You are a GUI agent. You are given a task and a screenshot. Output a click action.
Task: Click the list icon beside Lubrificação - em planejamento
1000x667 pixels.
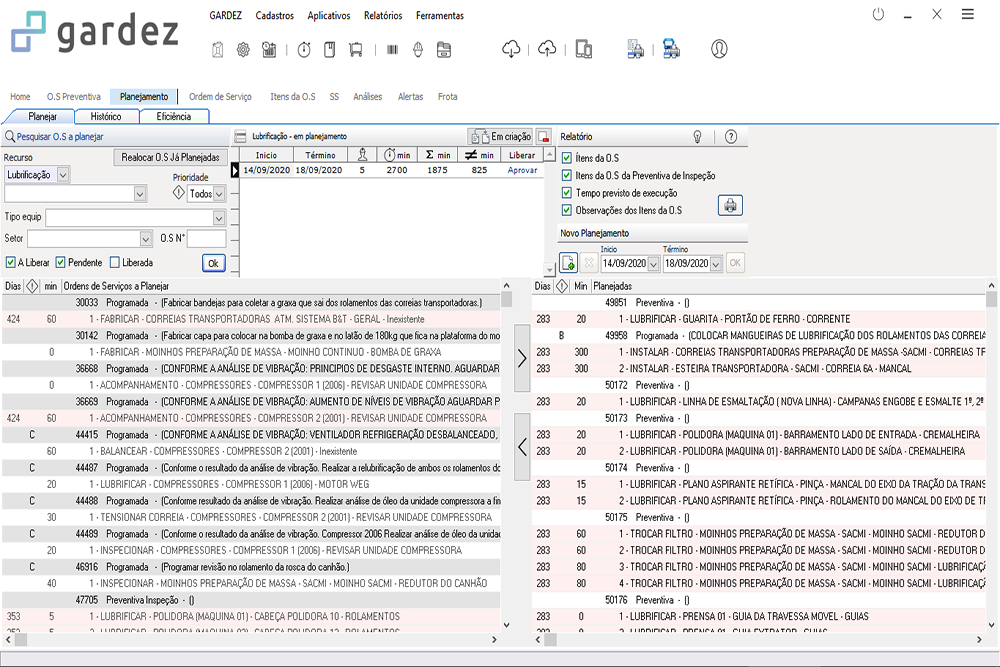tap(240, 136)
